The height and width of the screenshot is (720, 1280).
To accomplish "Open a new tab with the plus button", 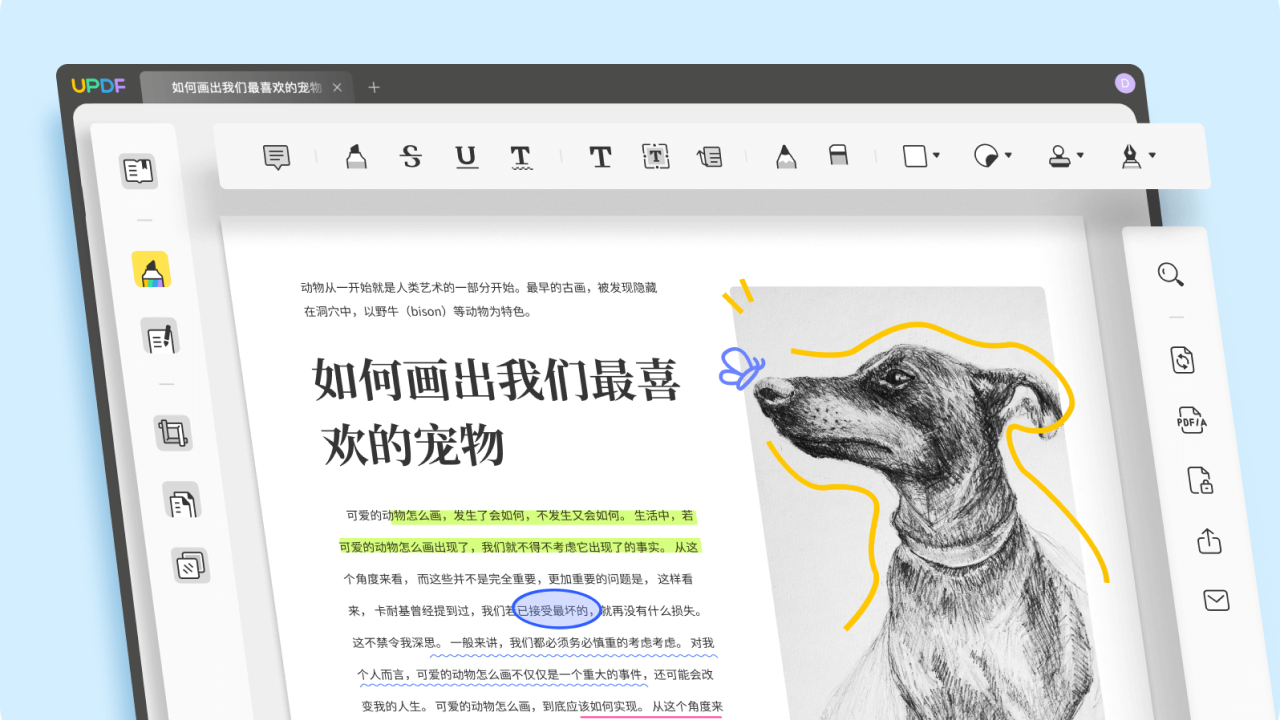I will (373, 87).
